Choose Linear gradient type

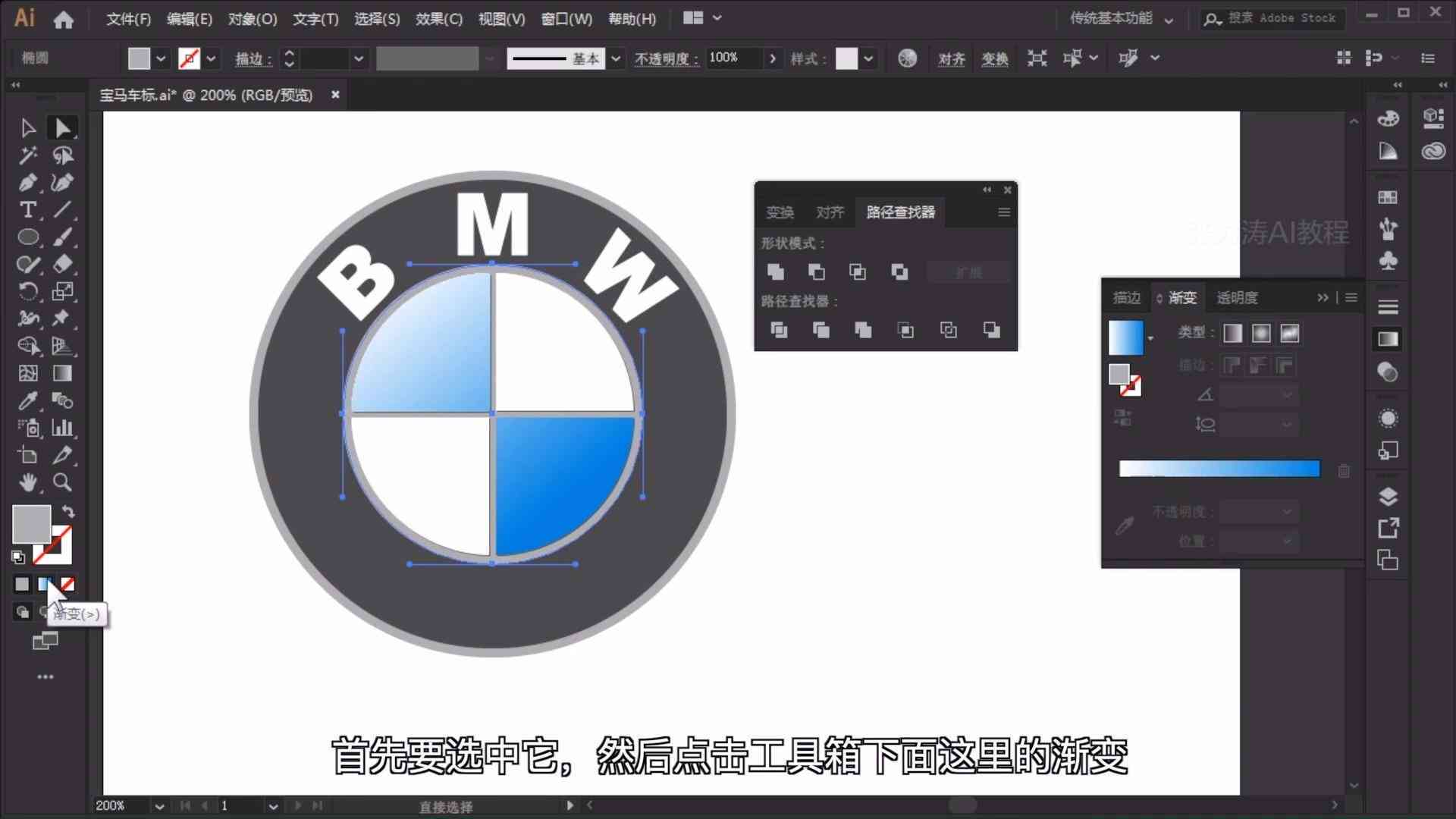pos(1233,333)
